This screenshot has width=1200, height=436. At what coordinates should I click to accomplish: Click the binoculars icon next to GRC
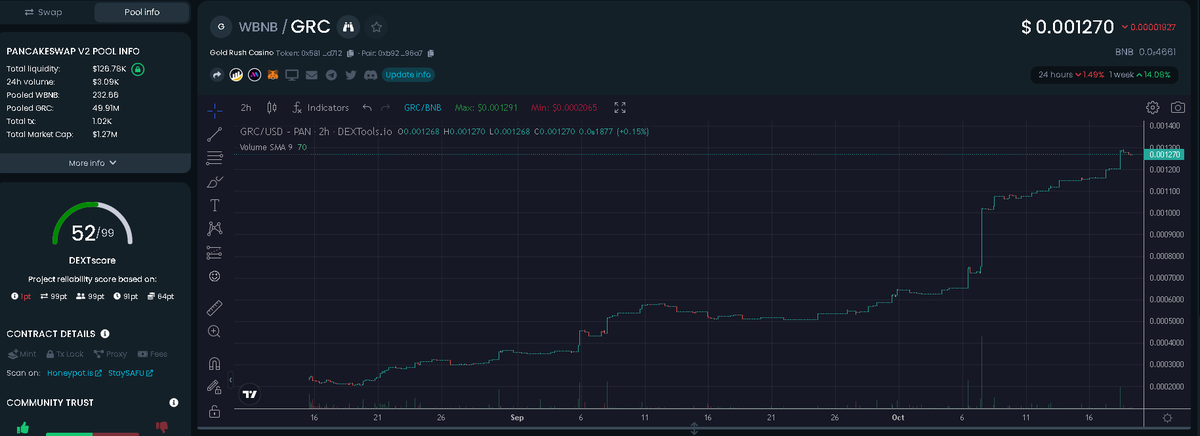click(348, 26)
